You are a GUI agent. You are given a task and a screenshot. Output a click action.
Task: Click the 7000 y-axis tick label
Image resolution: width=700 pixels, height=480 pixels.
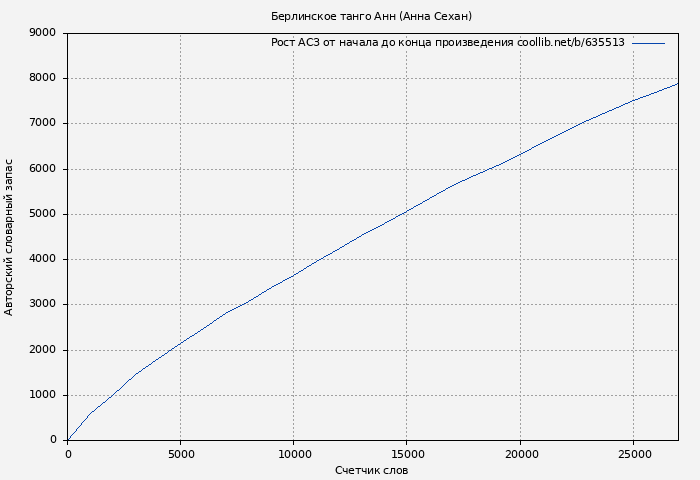click(x=43, y=123)
